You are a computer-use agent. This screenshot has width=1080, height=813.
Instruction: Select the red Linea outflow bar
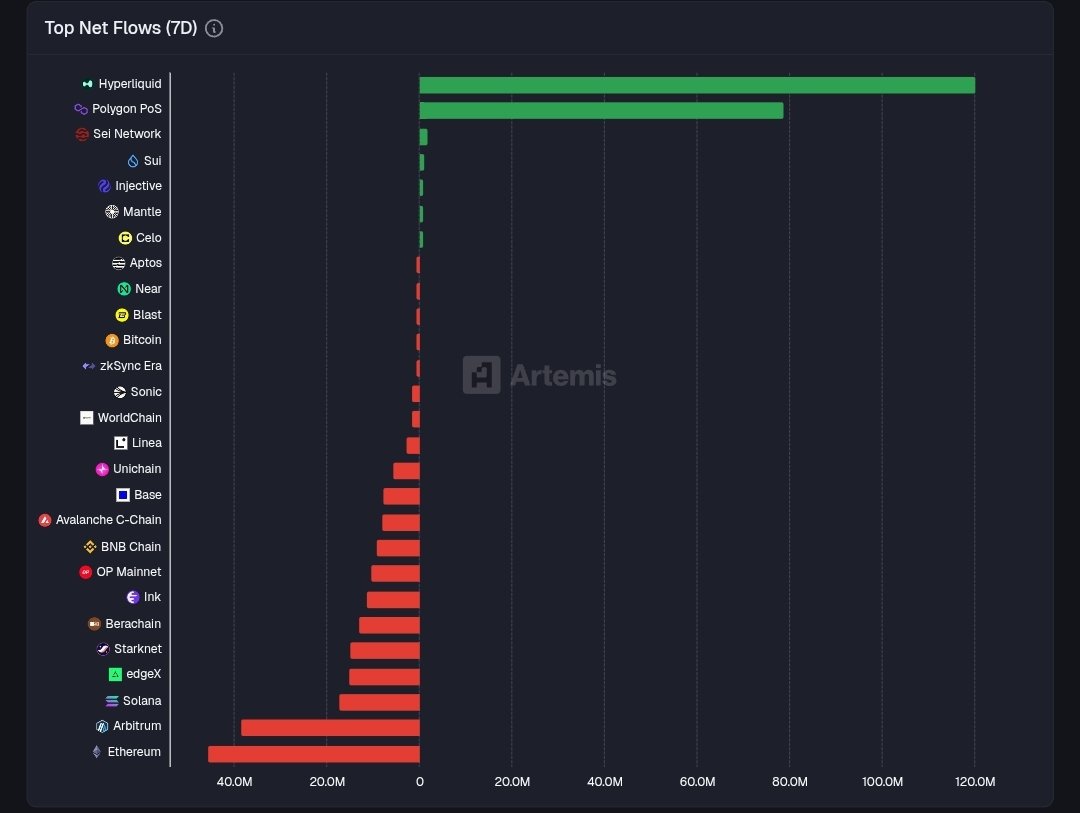click(x=413, y=445)
